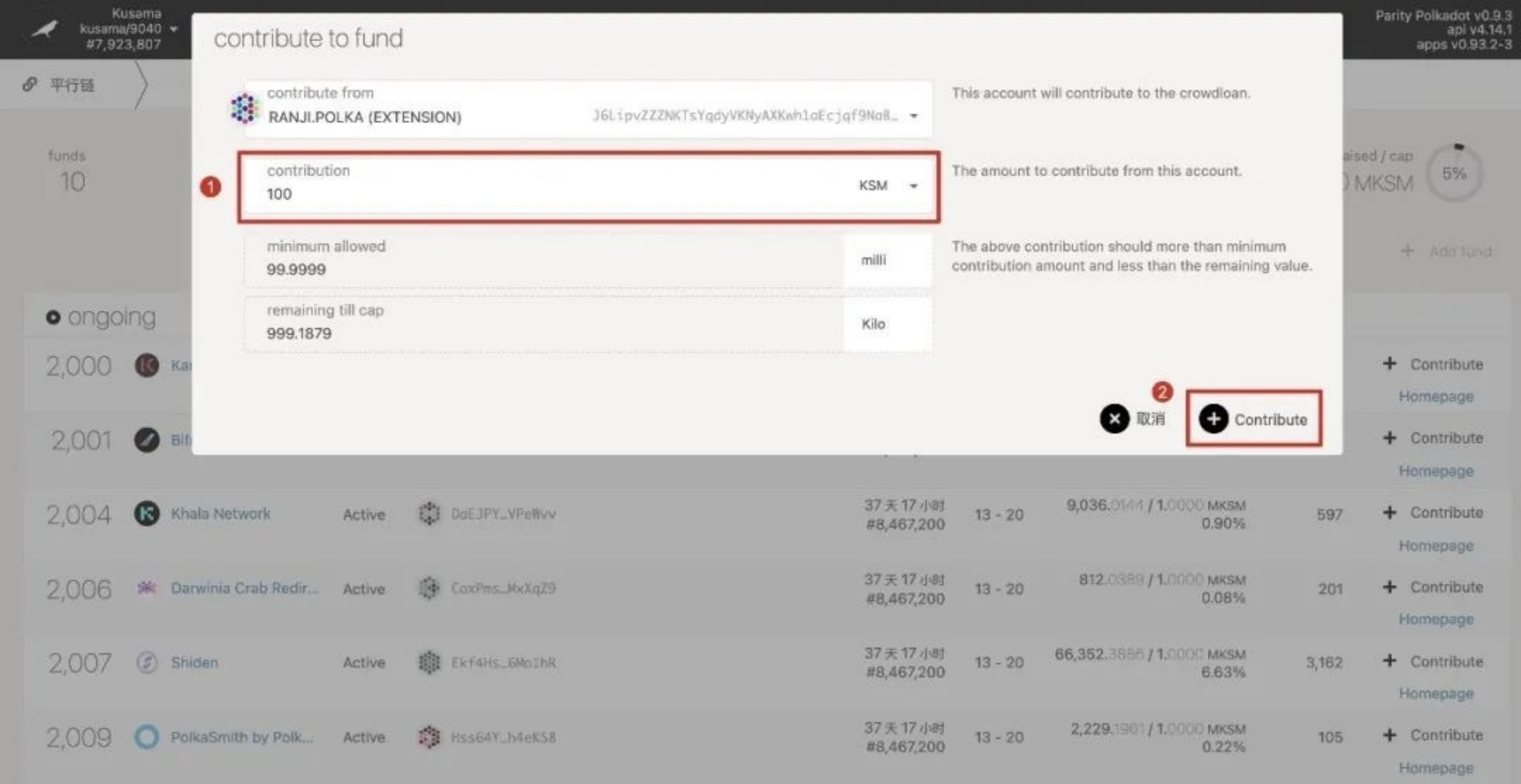Click the Kusama bird logo icon

click(45, 28)
